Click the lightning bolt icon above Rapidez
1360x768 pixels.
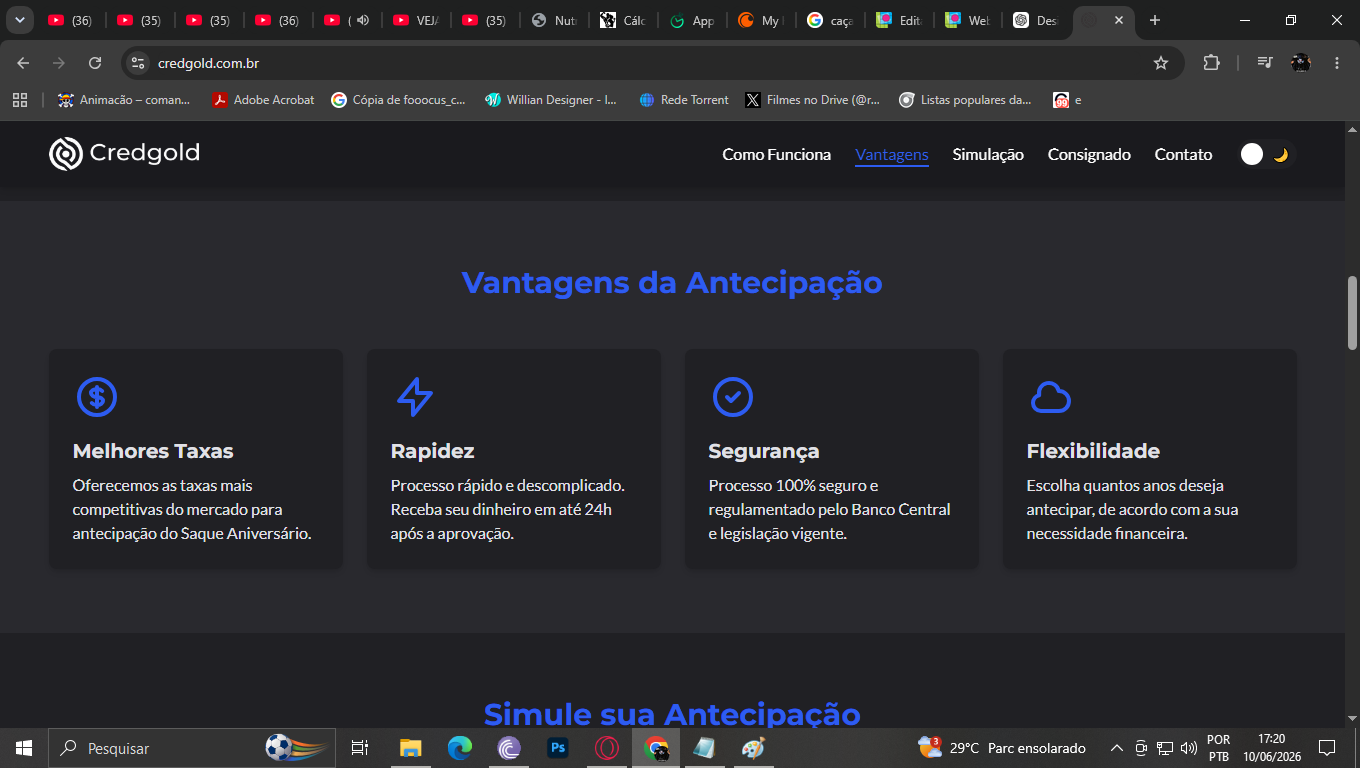point(415,397)
